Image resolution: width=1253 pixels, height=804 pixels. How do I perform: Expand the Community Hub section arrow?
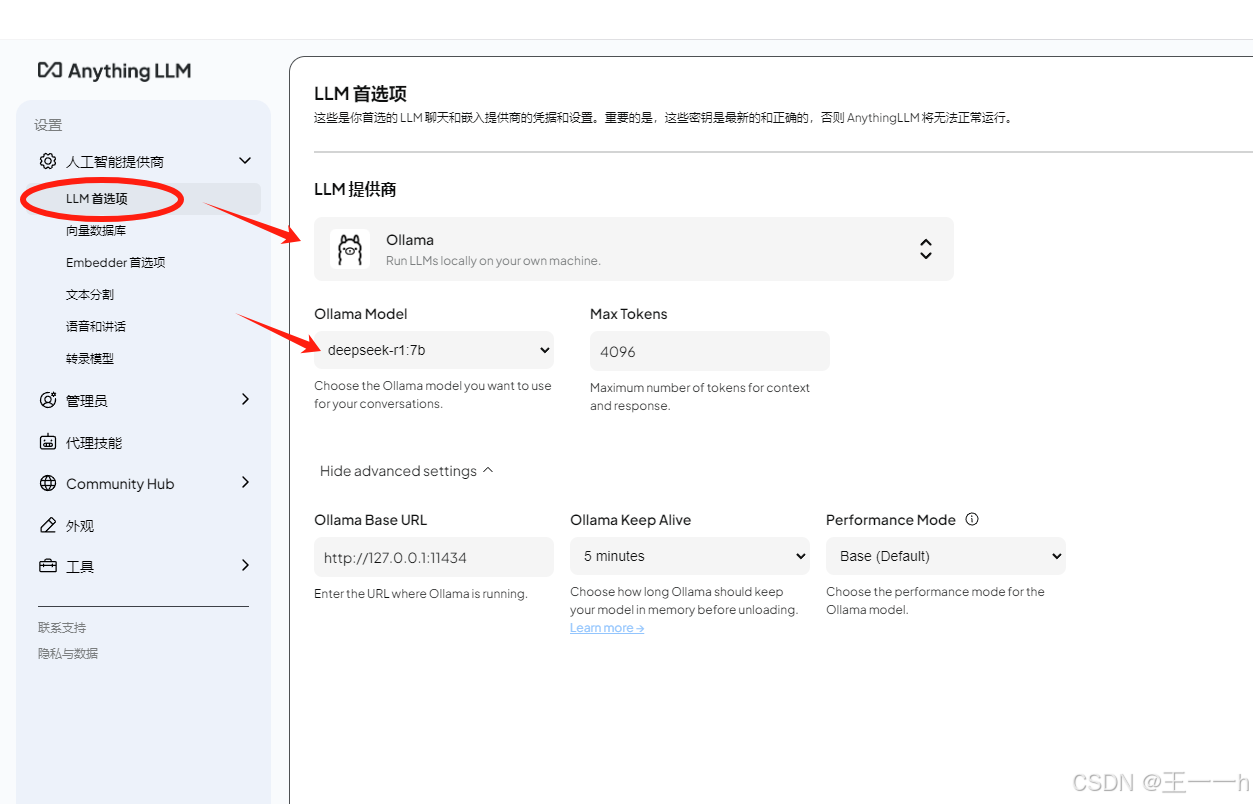tap(245, 482)
